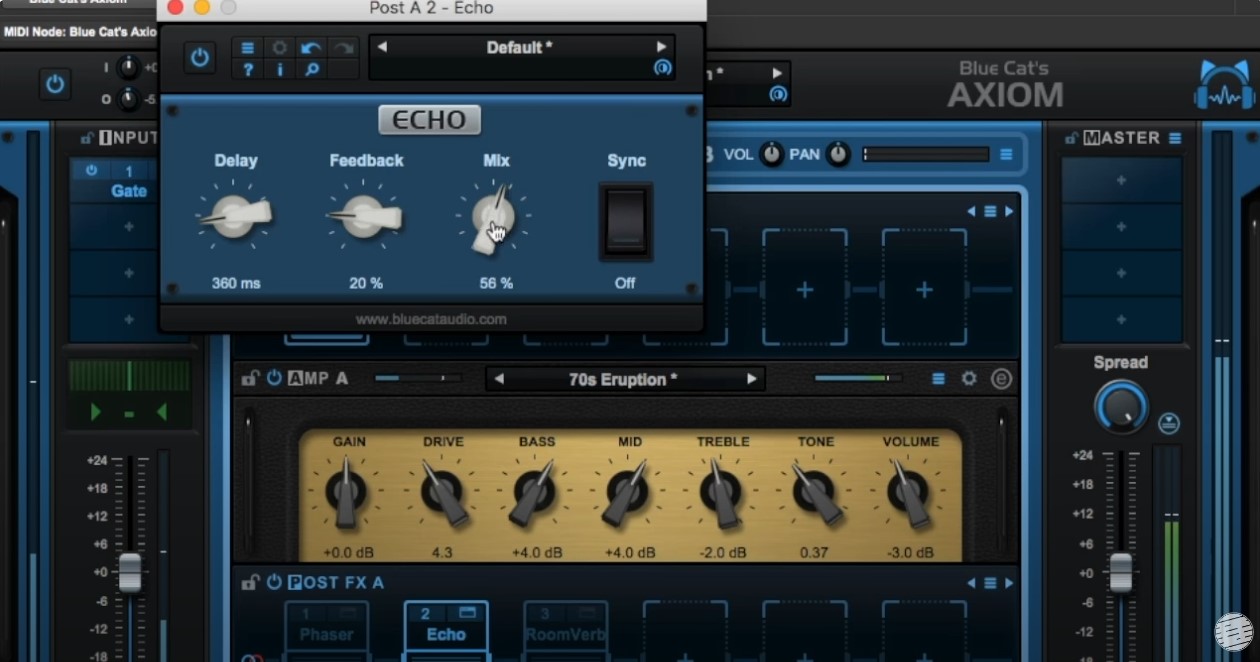The width and height of the screenshot is (1260, 662).
Task: Show Echo plugin info
Action: click(x=279, y=69)
